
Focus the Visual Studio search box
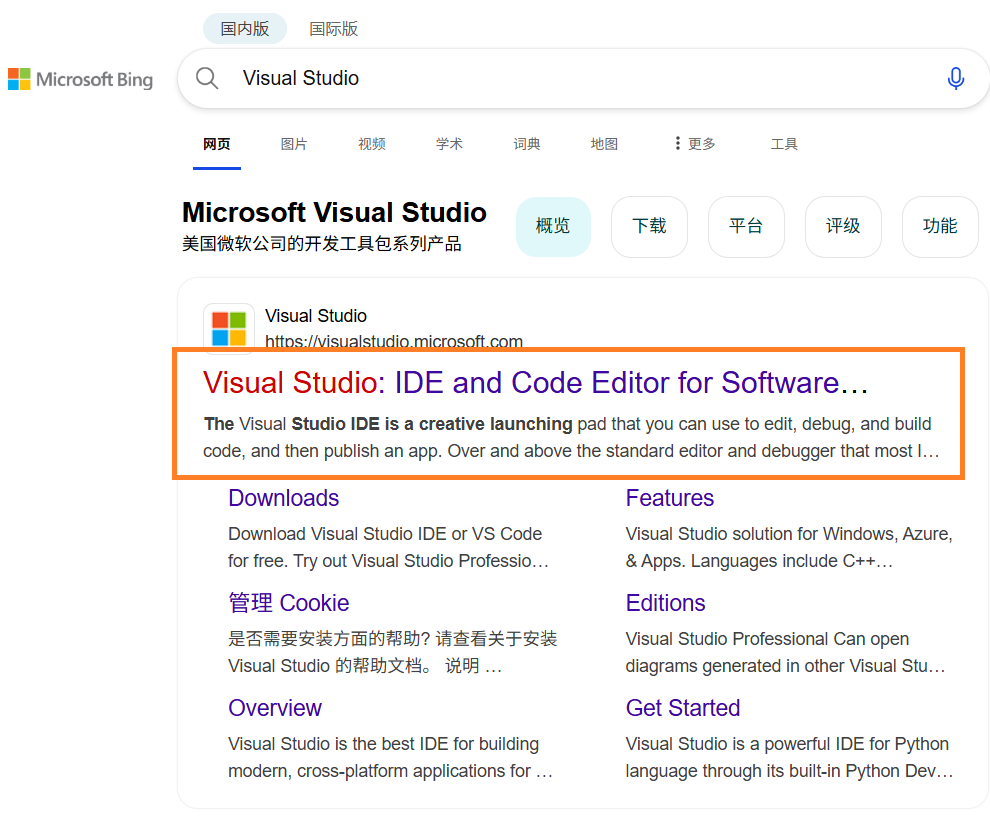[584, 78]
